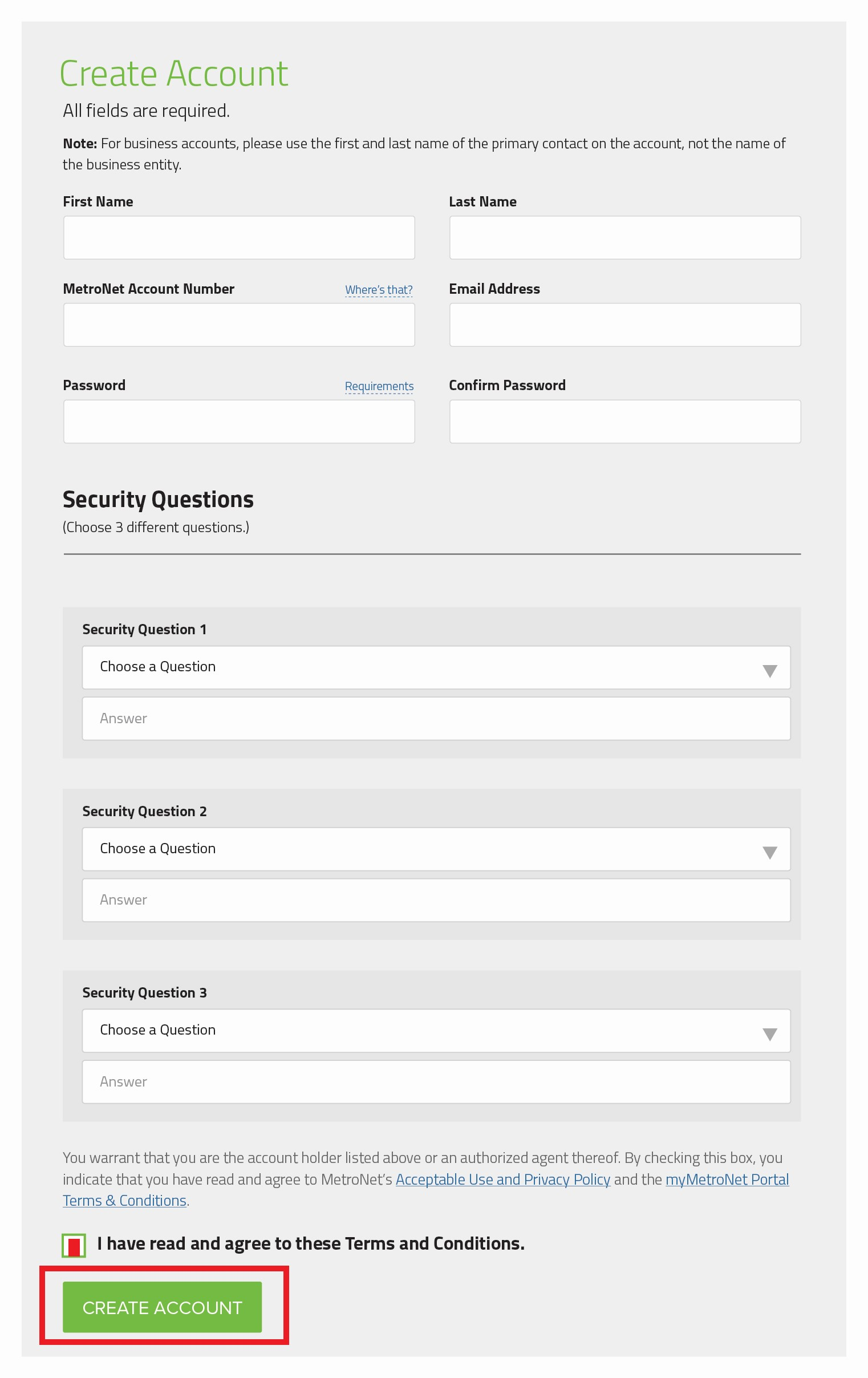Click the First Name field

[238, 237]
